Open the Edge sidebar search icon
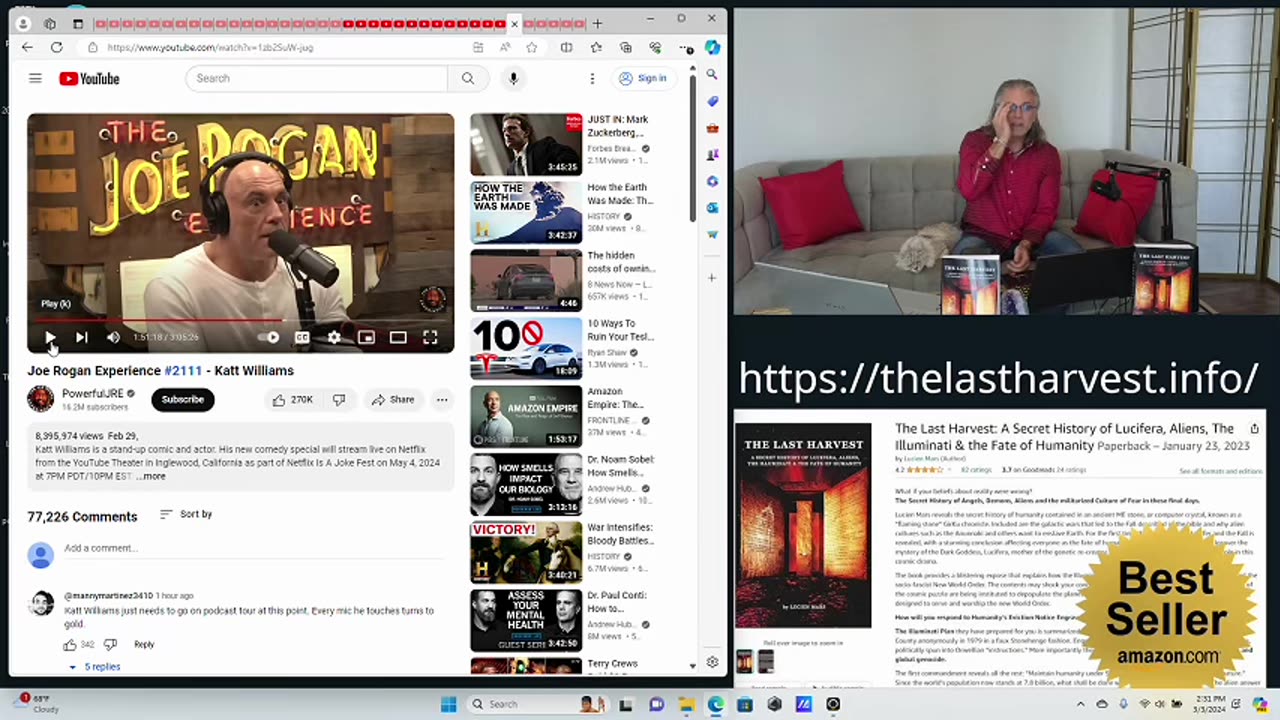Viewport: 1280px width, 720px height. point(712,74)
